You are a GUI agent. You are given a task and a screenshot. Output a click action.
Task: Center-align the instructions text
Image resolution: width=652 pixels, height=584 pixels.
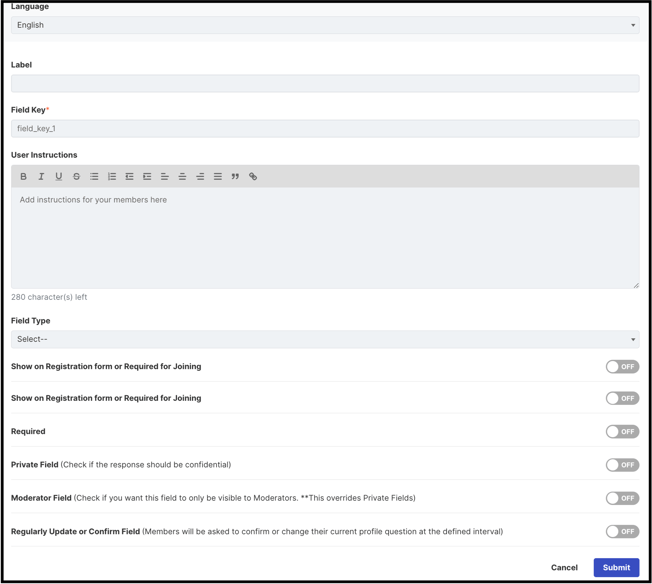[x=182, y=176]
